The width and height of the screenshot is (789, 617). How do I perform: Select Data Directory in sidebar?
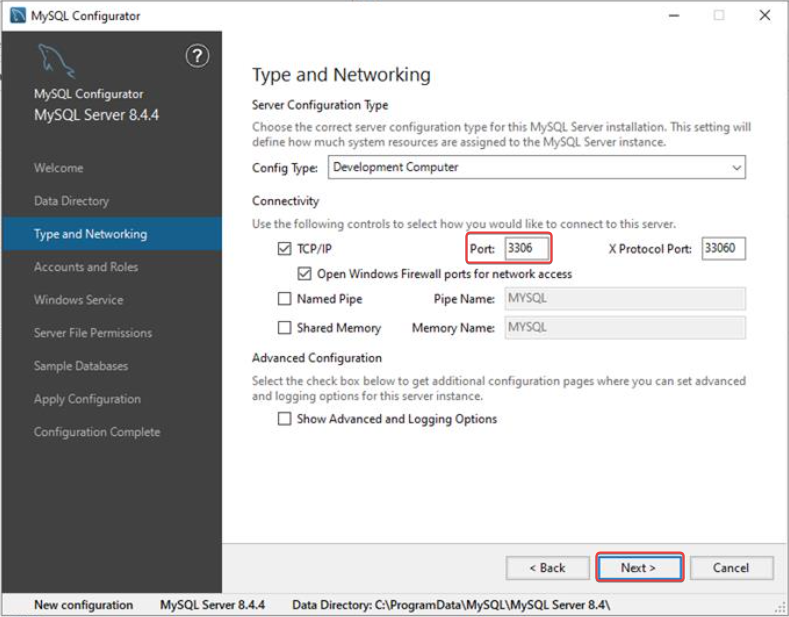(x=71, y=201)
